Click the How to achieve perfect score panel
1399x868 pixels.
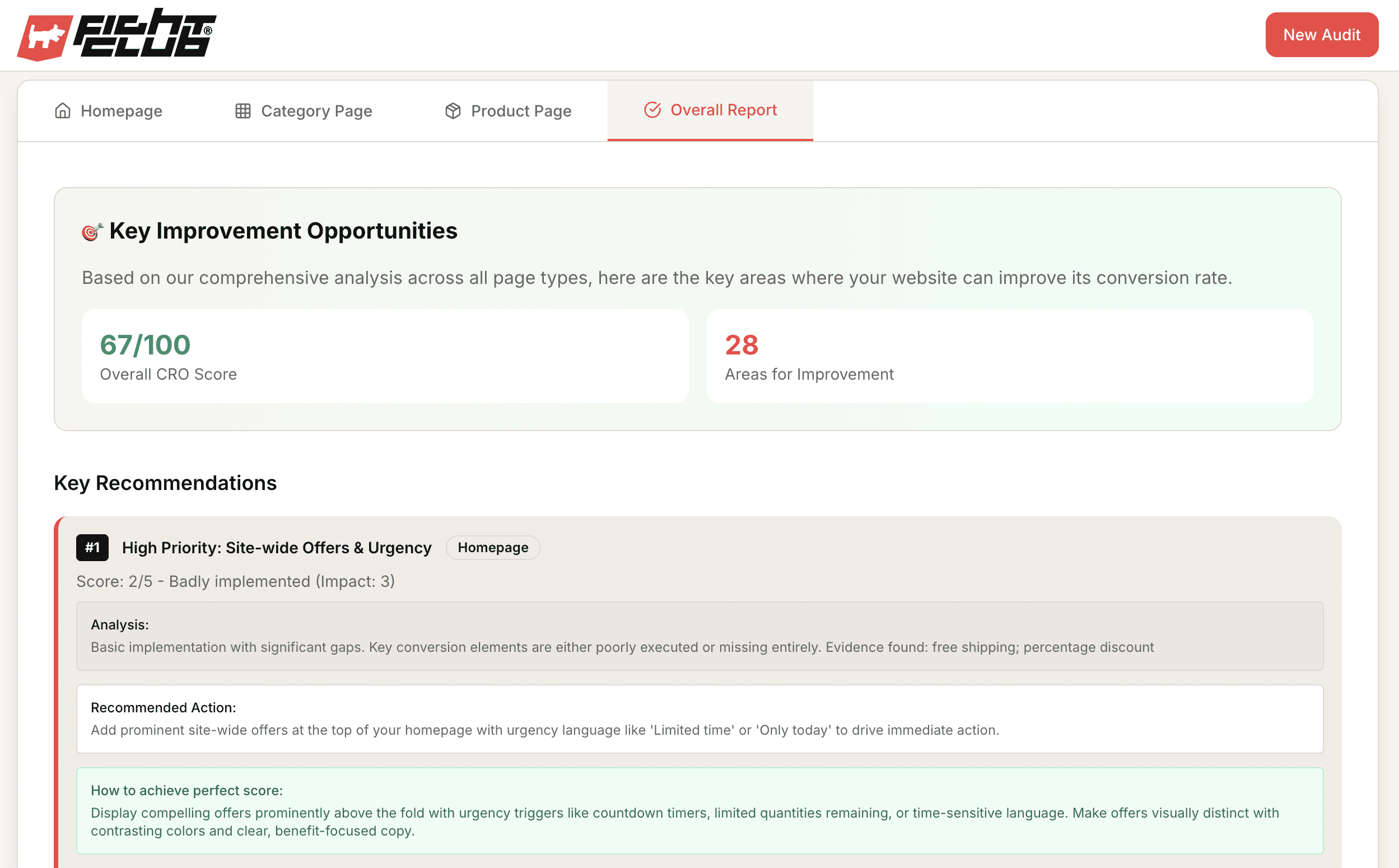click(699, 810)
